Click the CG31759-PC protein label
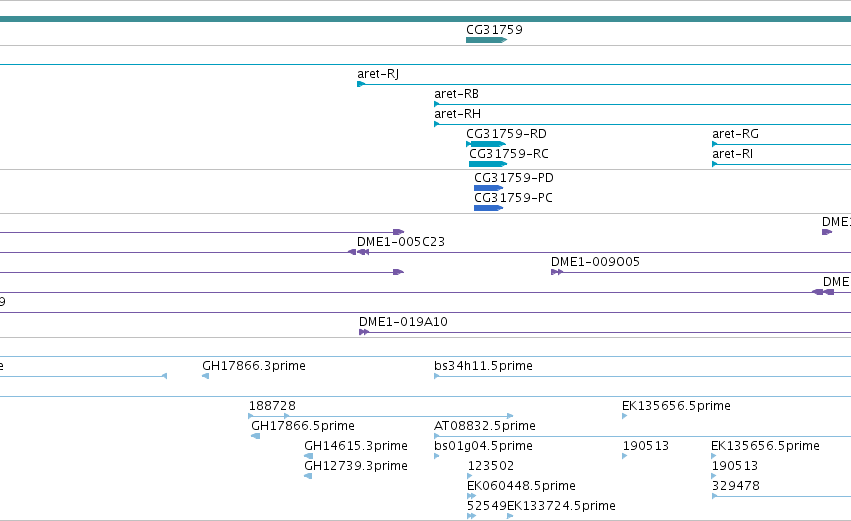851x521 pixels. (x=513, y=198)
